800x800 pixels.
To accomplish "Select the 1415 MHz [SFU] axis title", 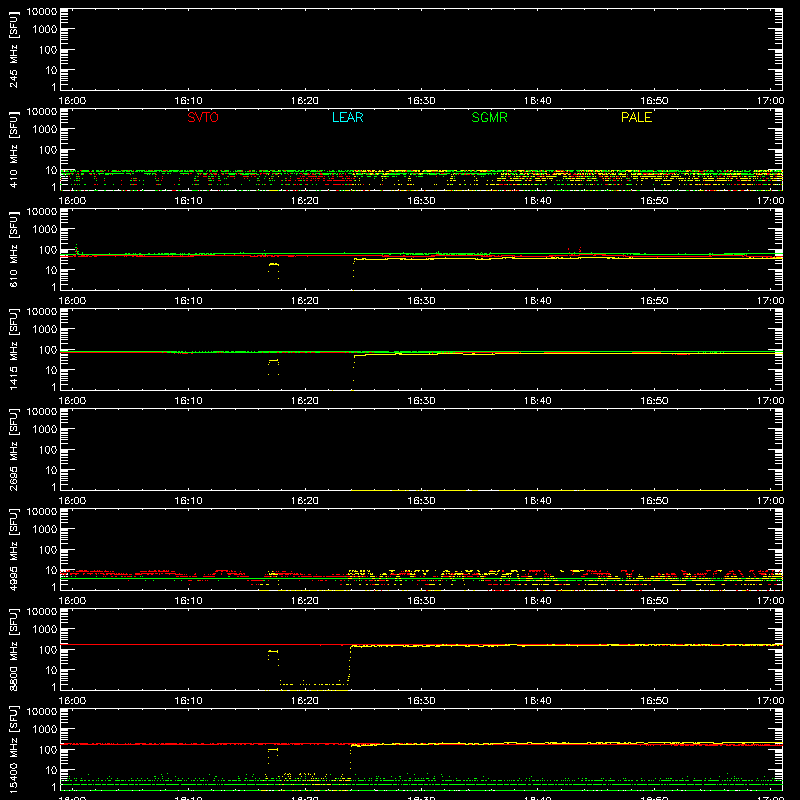I will pos(14,349).
